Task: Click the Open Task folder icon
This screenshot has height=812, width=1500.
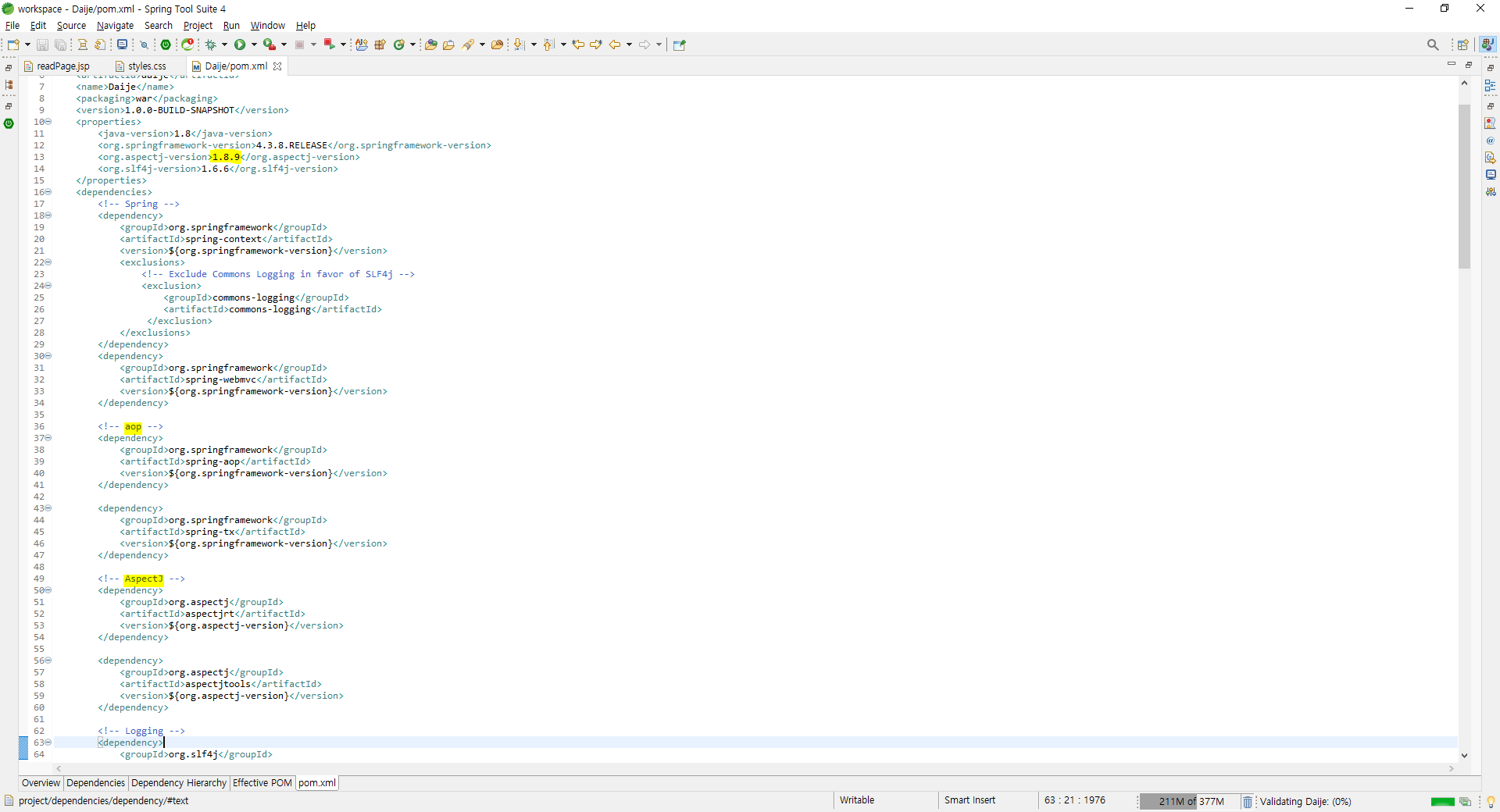Action: point(448,45)
